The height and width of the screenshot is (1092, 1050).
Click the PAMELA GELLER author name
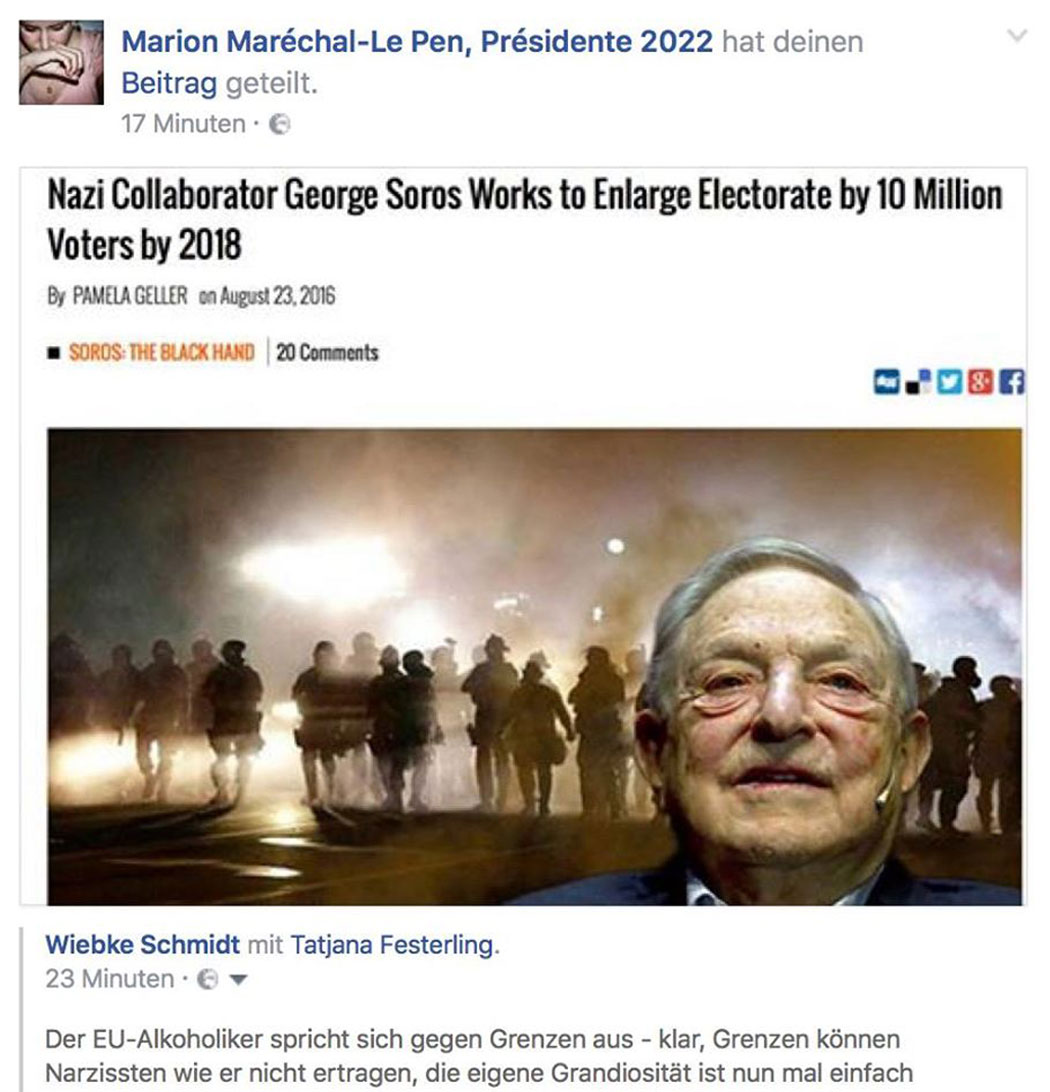(x=130, y=296)
